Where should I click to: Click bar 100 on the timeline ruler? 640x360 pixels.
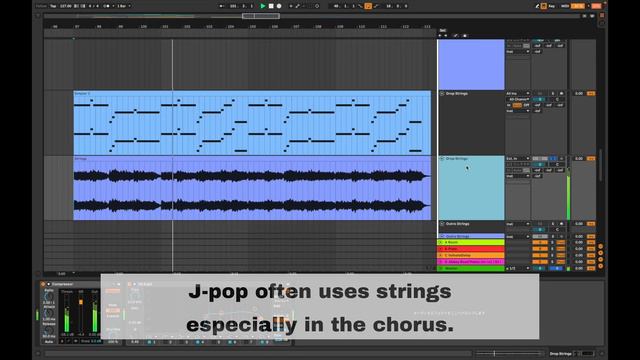(144, 27)
